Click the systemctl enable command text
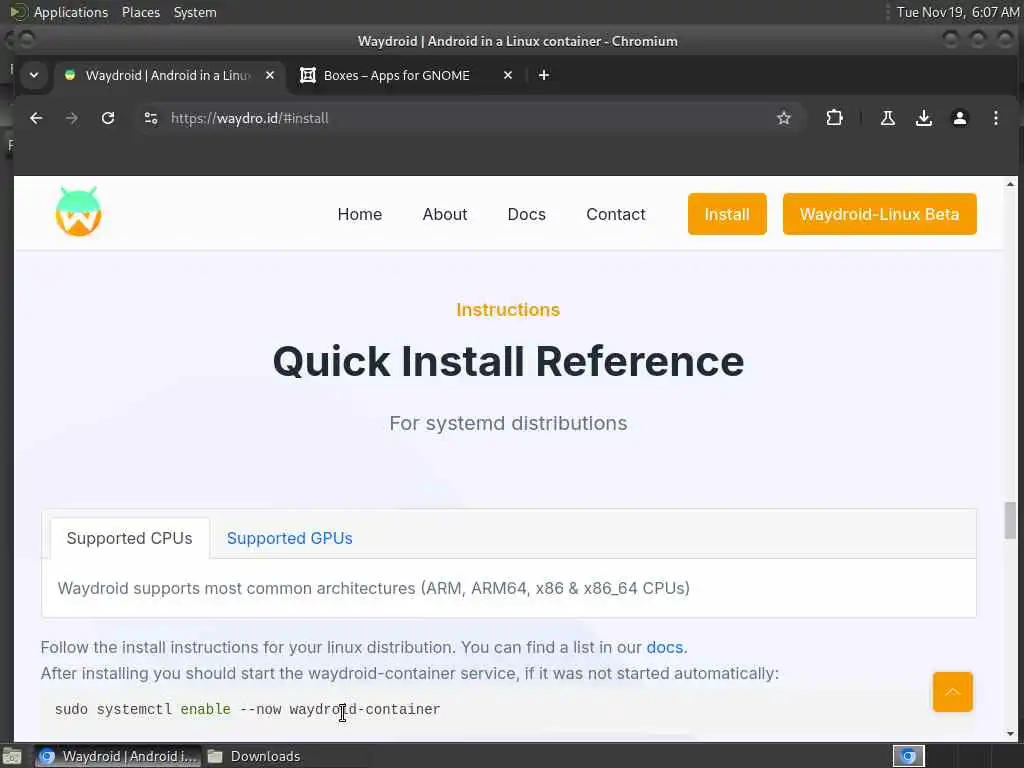The height and width of the screenshot is (768, 1024). (248, 709)
